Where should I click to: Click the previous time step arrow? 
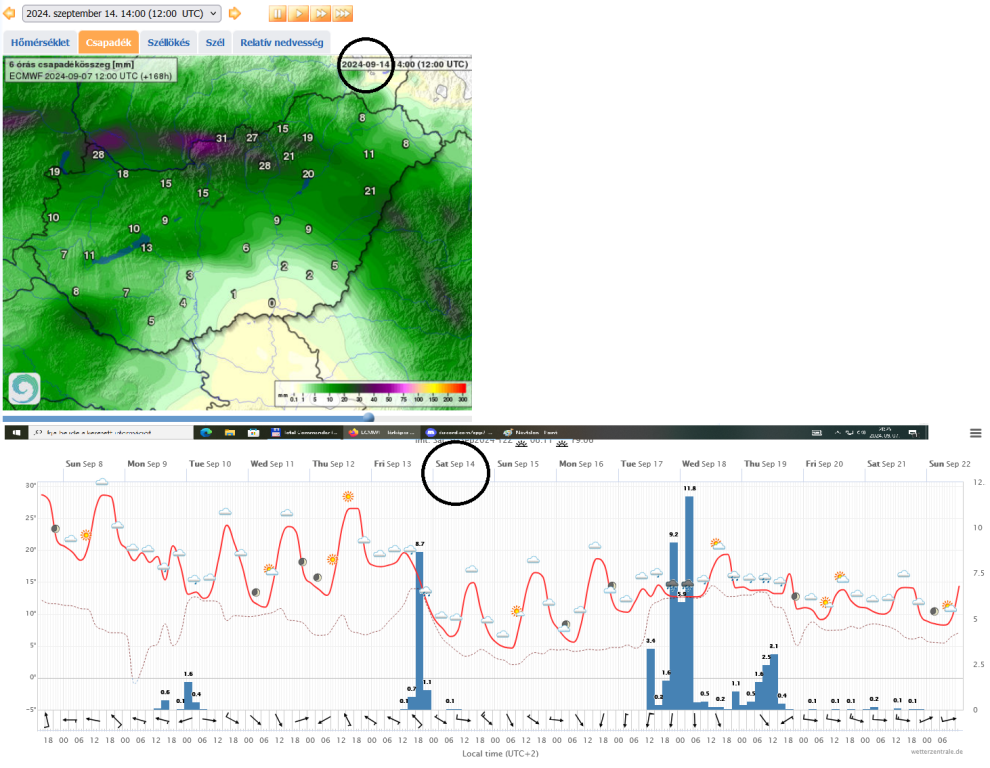pyautogui.click(x=10, y=14)
